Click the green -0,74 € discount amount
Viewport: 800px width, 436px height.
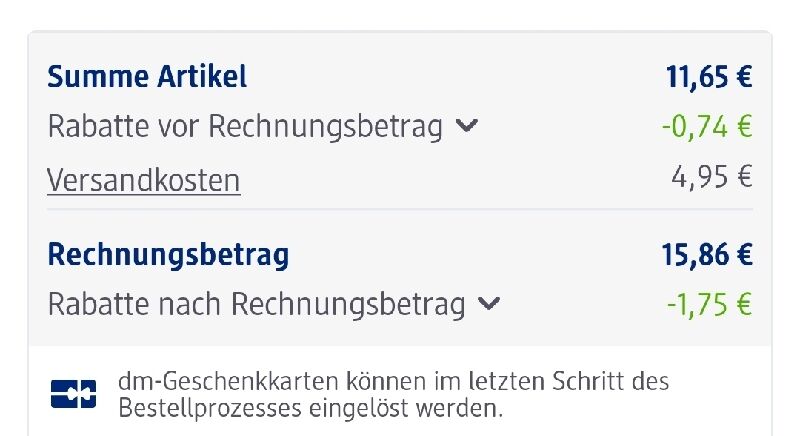click(707, 126)
